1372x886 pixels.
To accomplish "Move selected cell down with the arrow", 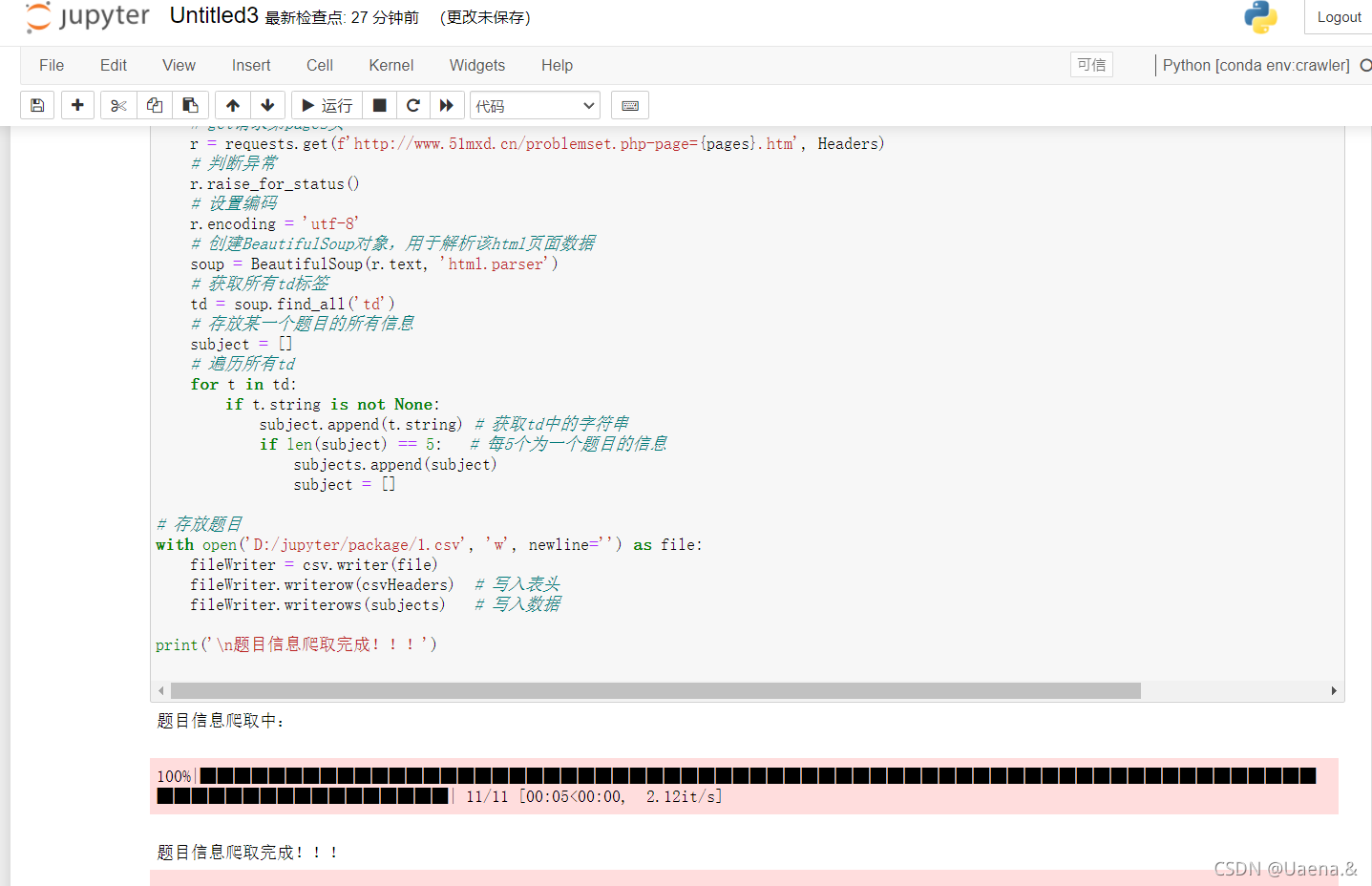I will click(x=267, y=105).
